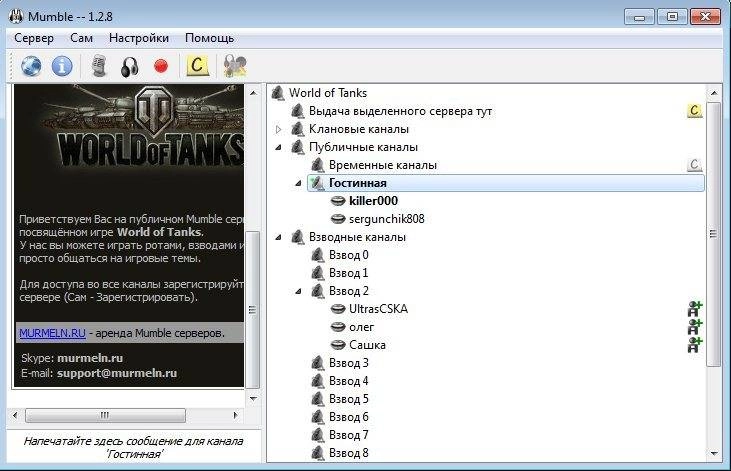Select the Взвод 7 channel
Image resolution: width=731 pixels, height=471 pixels.
[349, 435]
